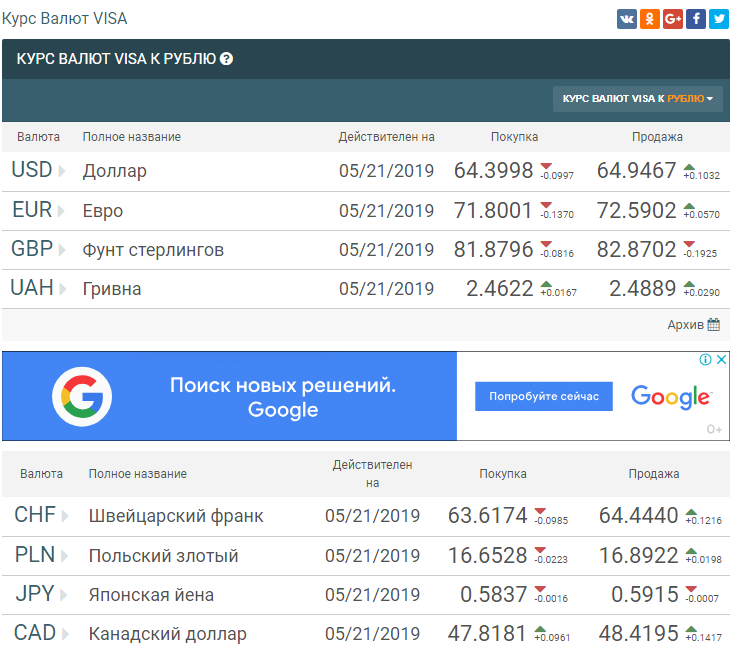Share the page on Facebook
This screenshot has width=737, height=652.
696,19
